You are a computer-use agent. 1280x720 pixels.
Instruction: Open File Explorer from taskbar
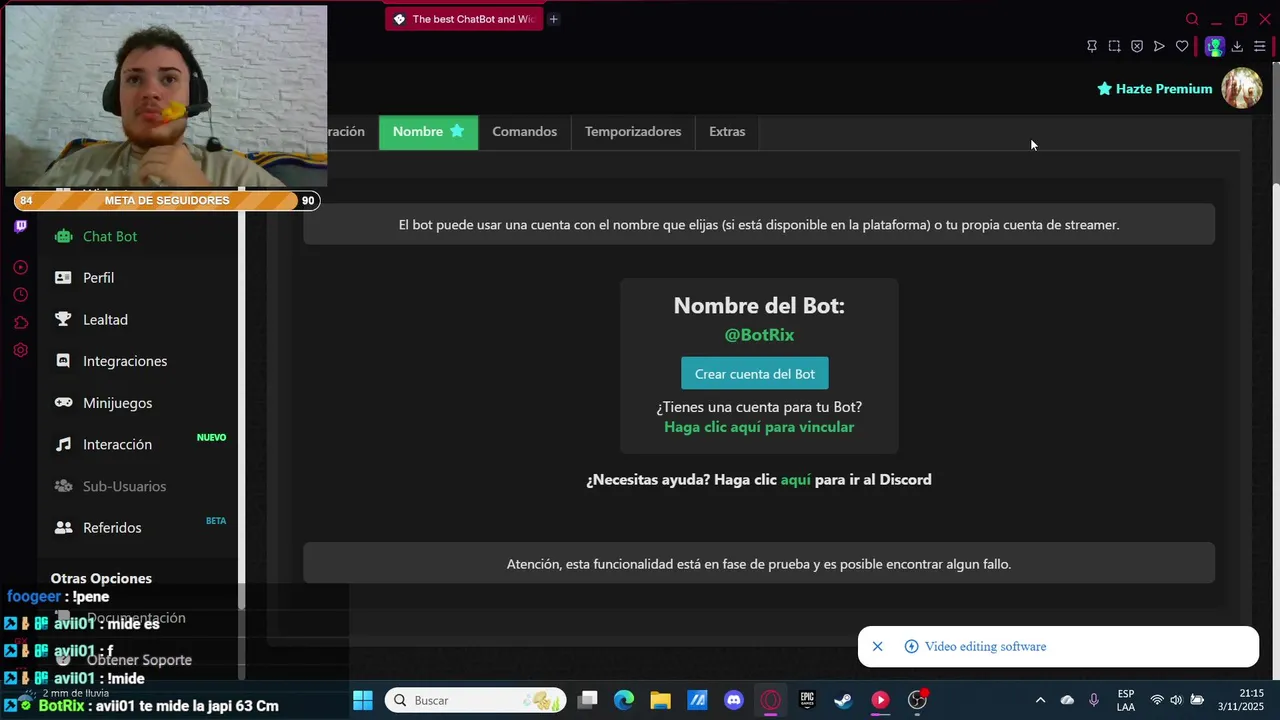pyautogui.click(x=660, y=700)
